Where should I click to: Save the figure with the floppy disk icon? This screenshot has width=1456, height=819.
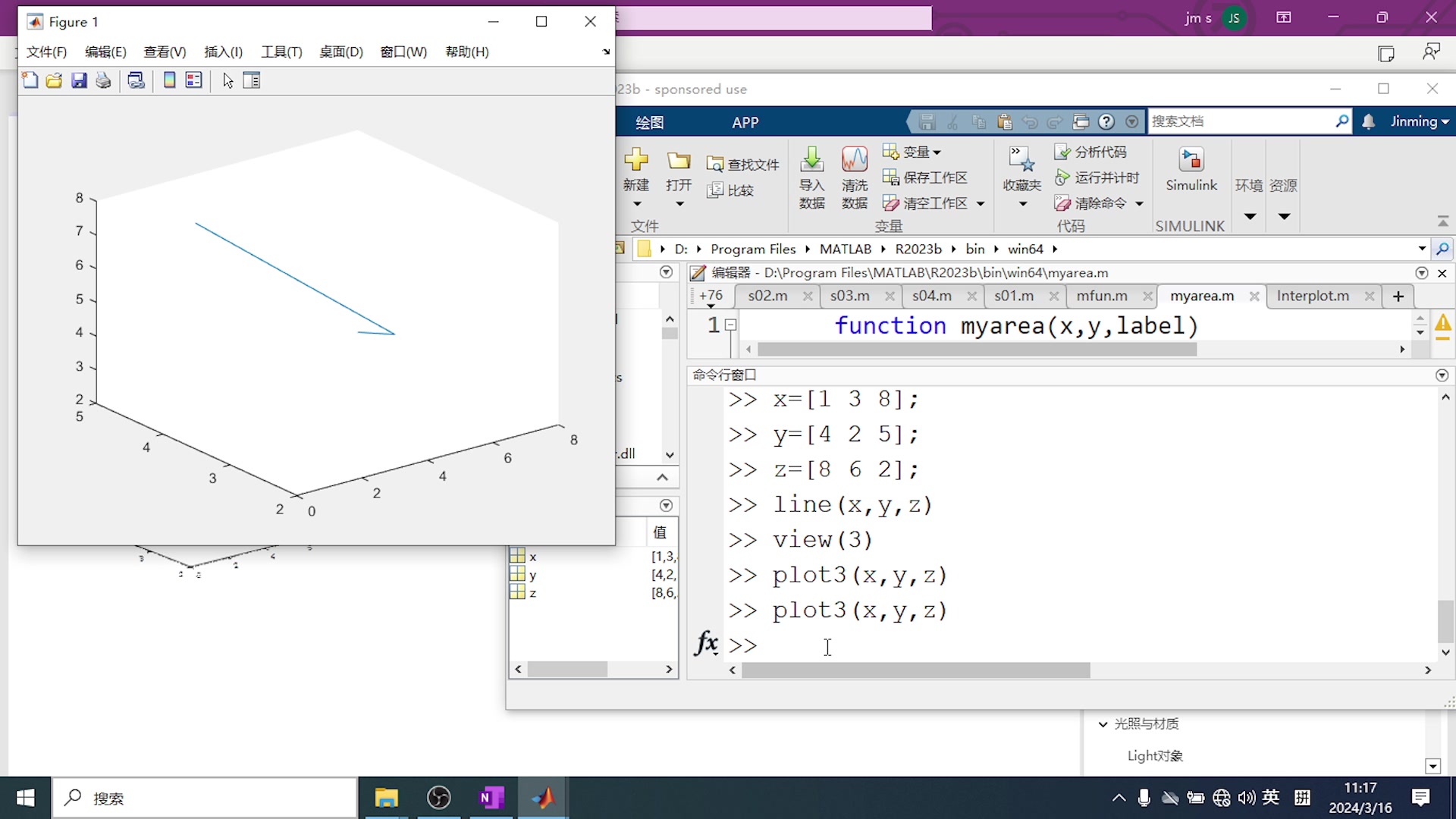[x=79, y=80]
